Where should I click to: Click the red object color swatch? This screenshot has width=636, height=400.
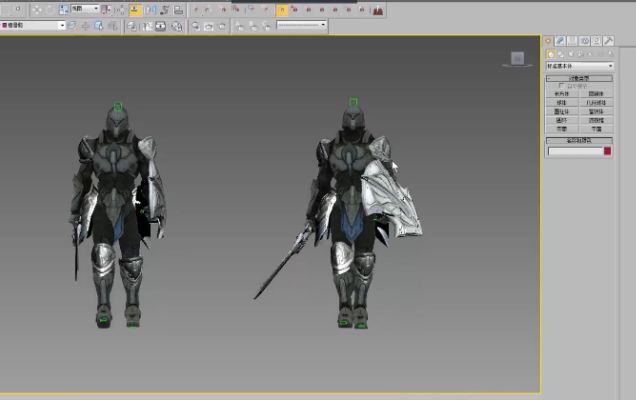(x=607, y=151)
